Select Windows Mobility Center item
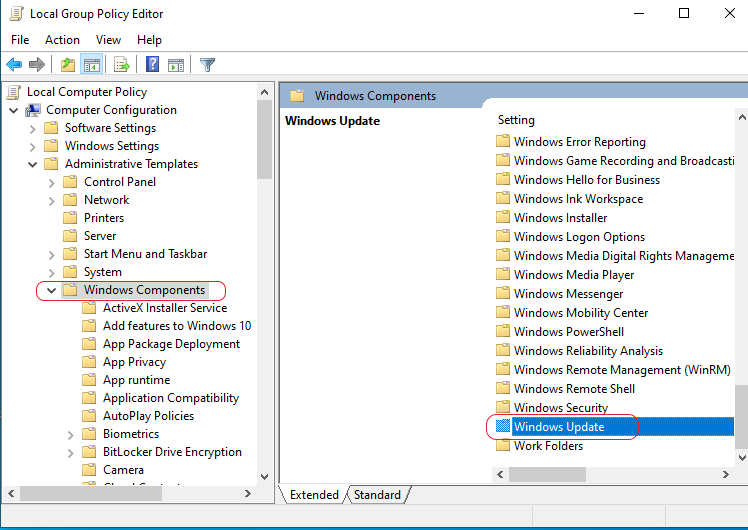 [581, 312]
